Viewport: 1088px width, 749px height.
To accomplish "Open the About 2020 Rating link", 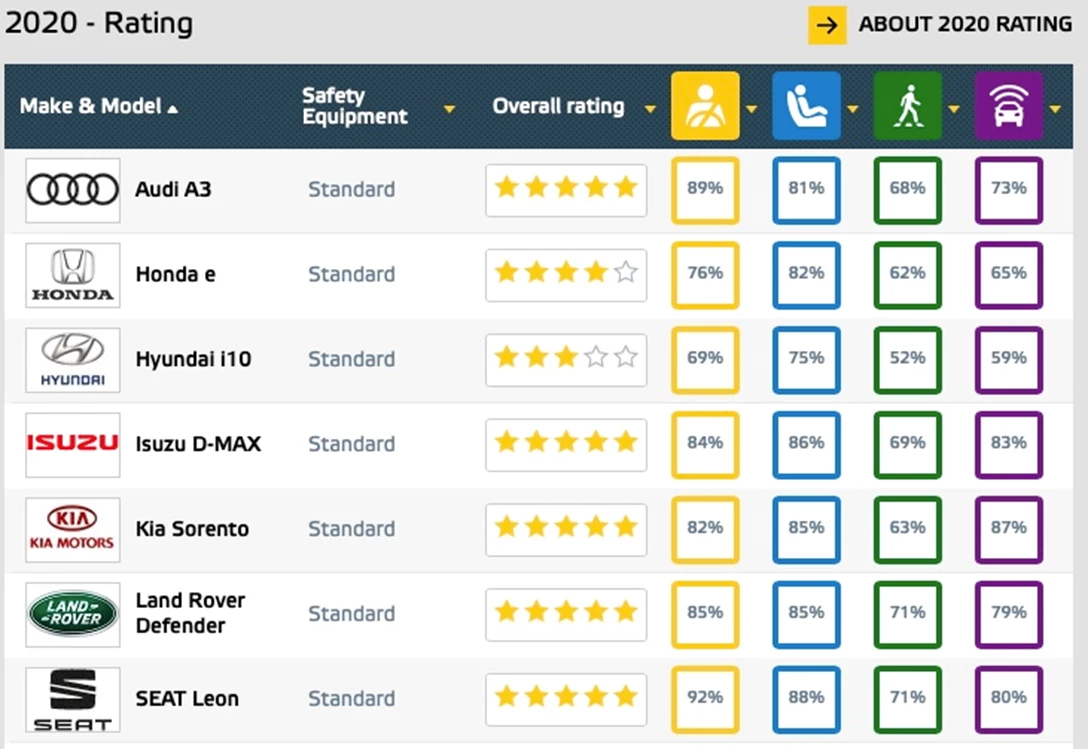I will click(964, 25).
